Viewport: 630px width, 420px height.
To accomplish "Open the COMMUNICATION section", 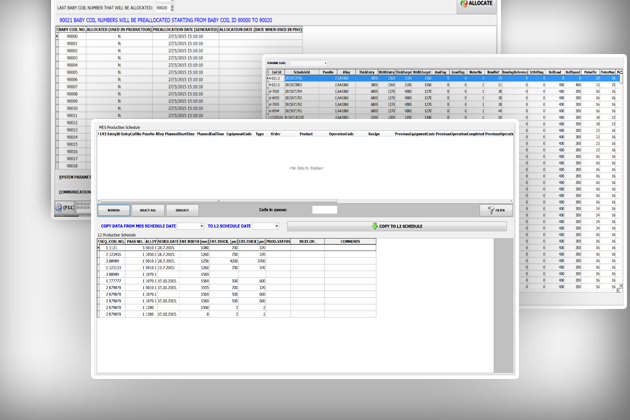I will [75, 192].
